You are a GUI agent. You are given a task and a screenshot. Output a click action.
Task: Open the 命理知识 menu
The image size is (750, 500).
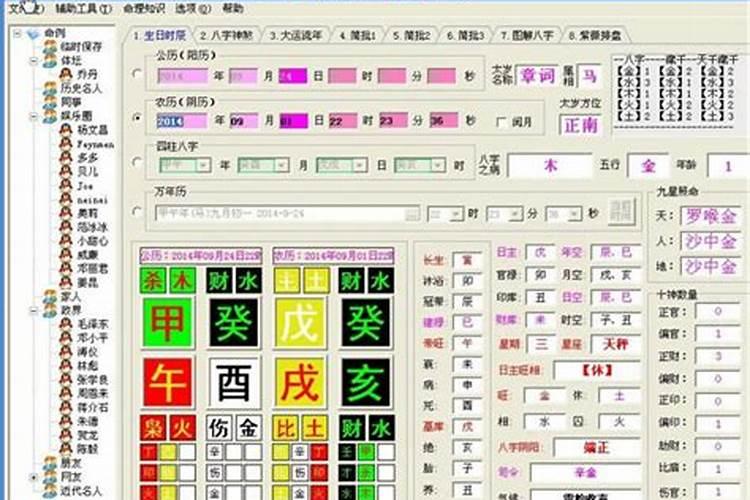click(144, 8)
